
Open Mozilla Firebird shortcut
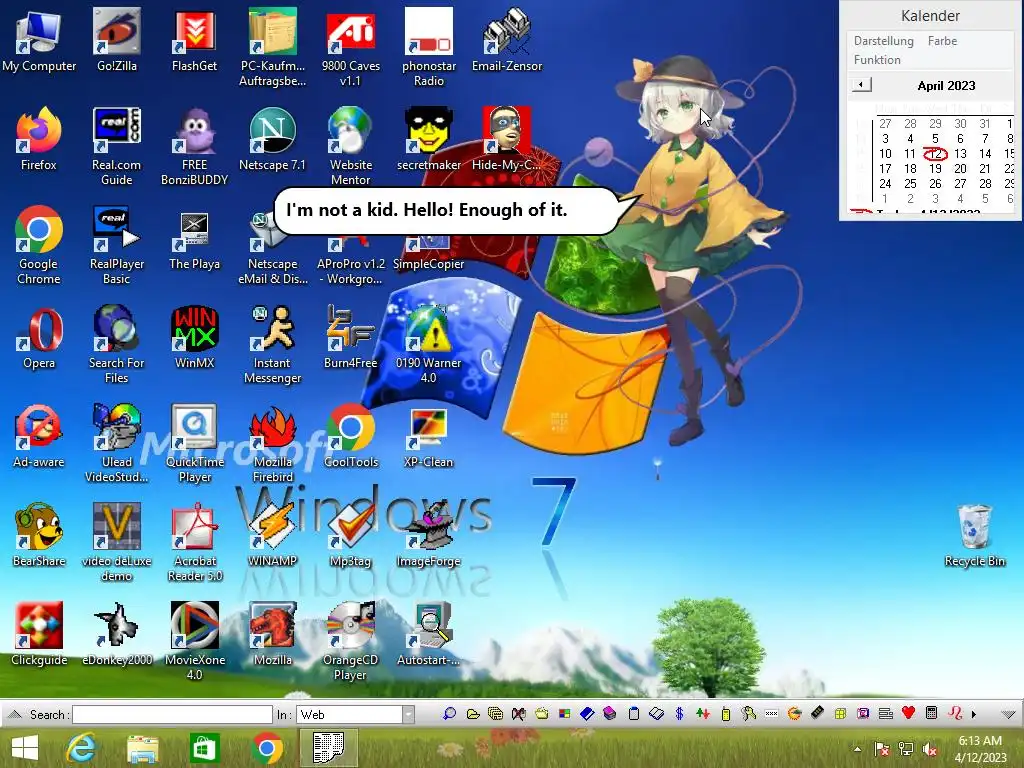click(272, 444)
